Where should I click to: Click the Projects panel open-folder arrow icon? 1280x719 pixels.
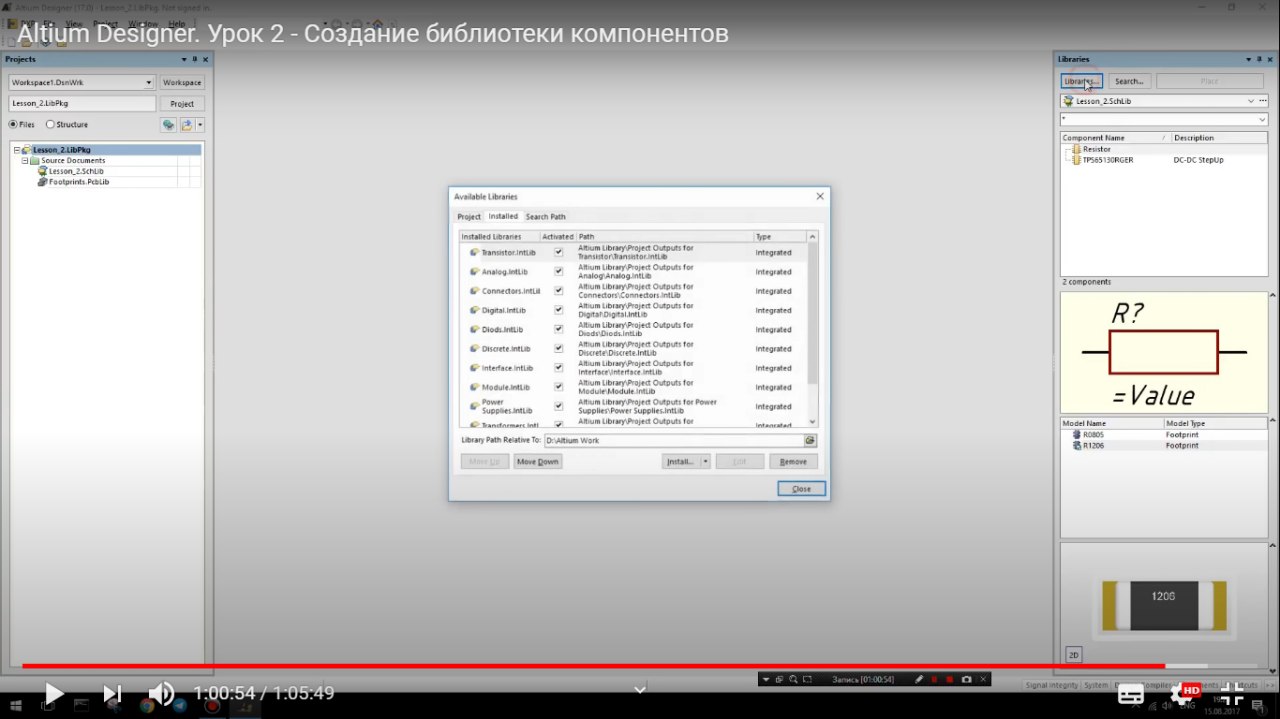[x=186, y=125]
